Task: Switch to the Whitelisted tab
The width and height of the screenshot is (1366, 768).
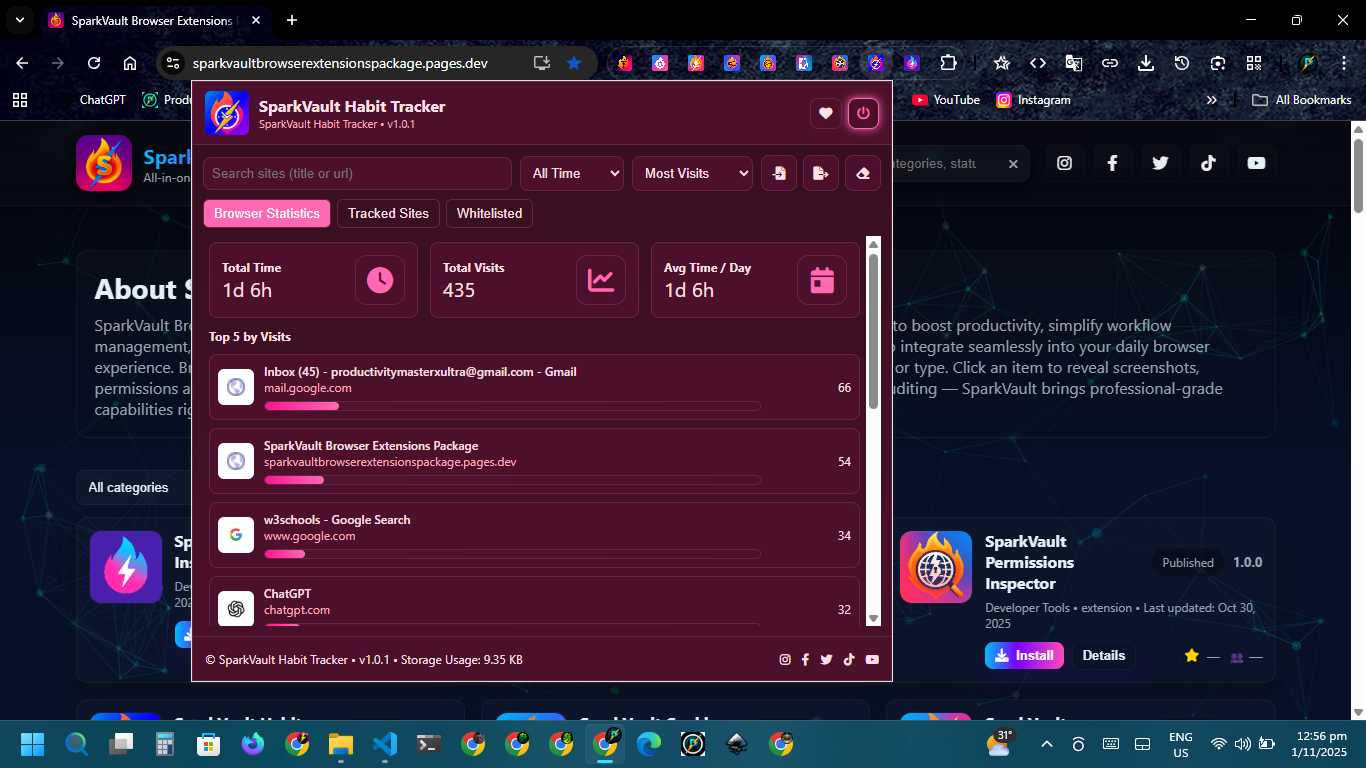Action: click(489, 213)
